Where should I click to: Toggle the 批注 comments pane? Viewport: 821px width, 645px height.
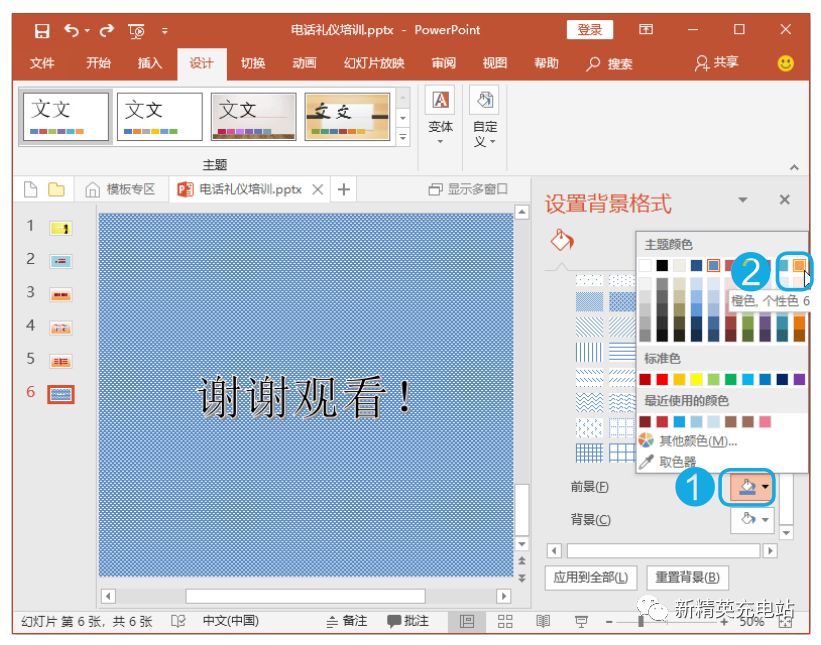(408, 621)
